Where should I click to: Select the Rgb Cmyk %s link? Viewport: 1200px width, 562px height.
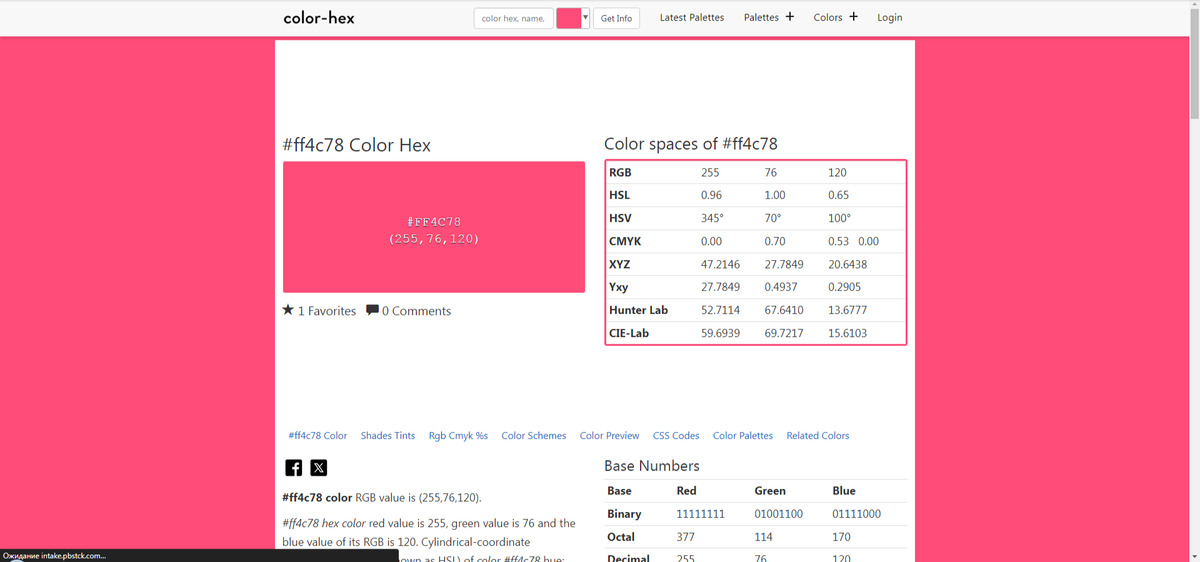coord(458,436)
